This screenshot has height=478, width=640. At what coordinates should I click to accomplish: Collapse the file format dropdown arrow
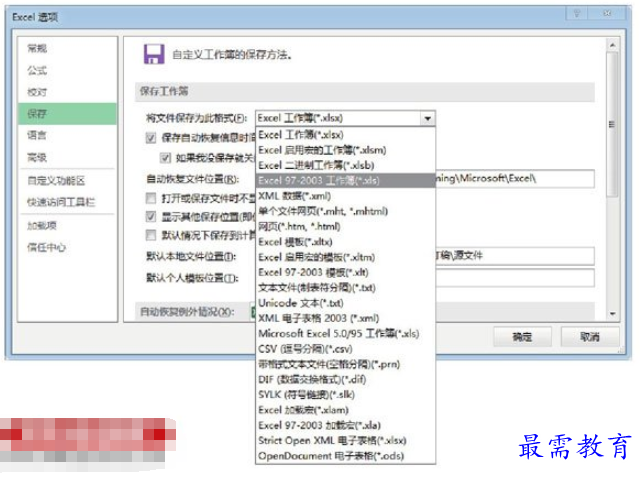click(427, 118)
